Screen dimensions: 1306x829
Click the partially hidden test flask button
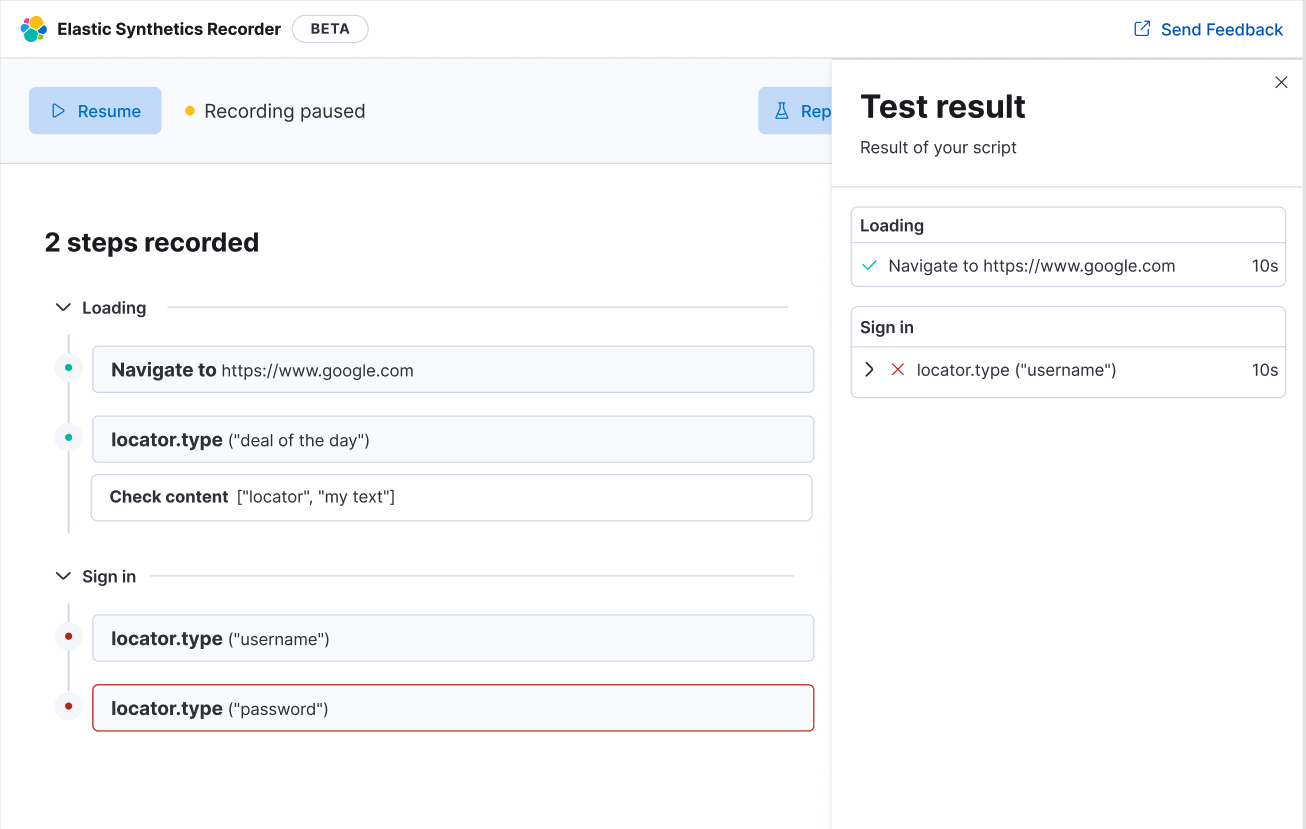point(795,111)
